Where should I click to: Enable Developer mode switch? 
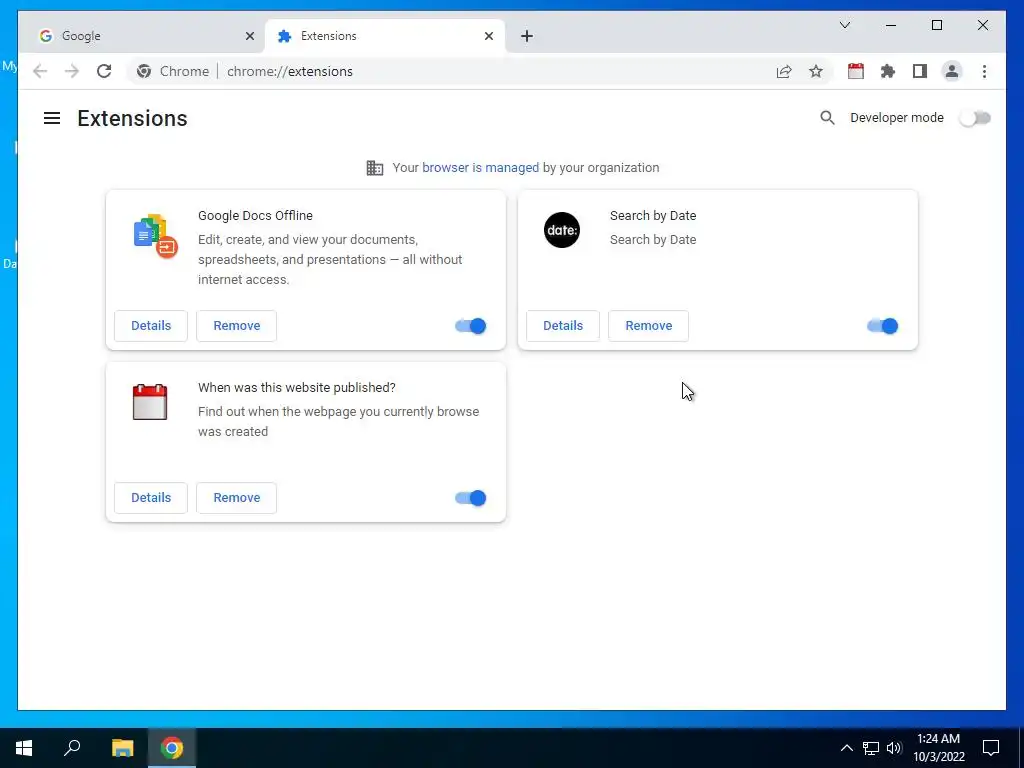coord(975,118)
